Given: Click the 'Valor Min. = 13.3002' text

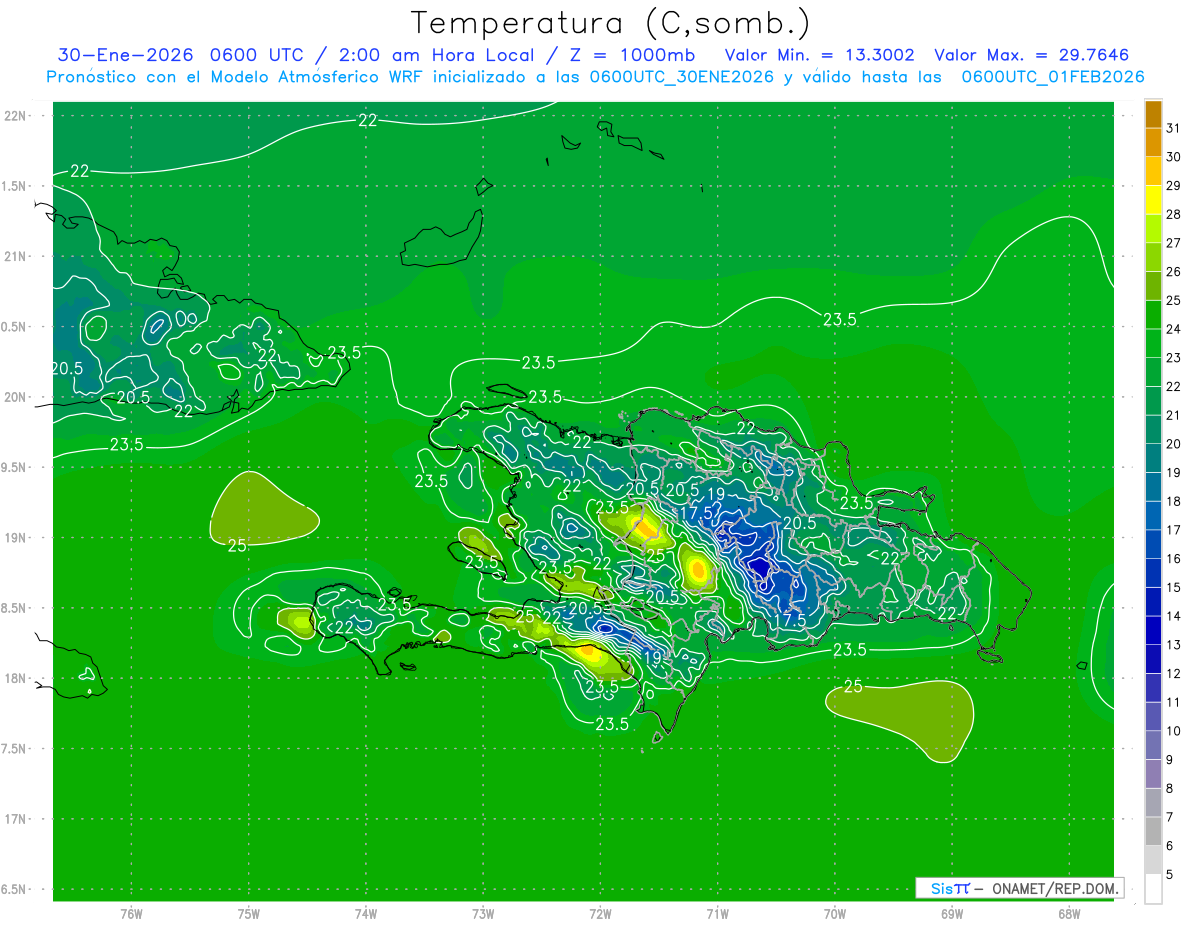Looking at the screenshot, I should [820, 55].
